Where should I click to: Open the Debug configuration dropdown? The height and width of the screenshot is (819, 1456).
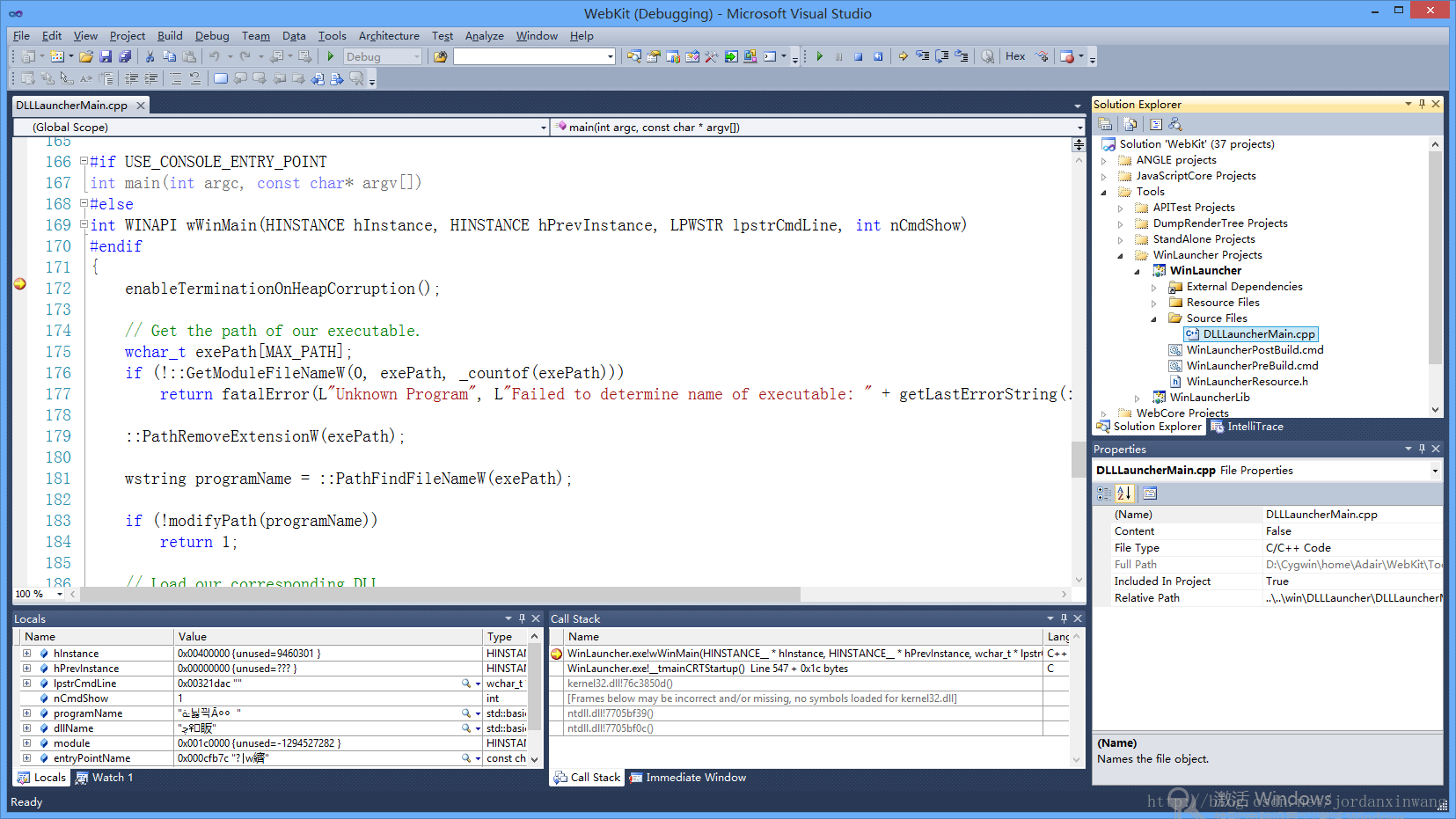click(417, 56)
